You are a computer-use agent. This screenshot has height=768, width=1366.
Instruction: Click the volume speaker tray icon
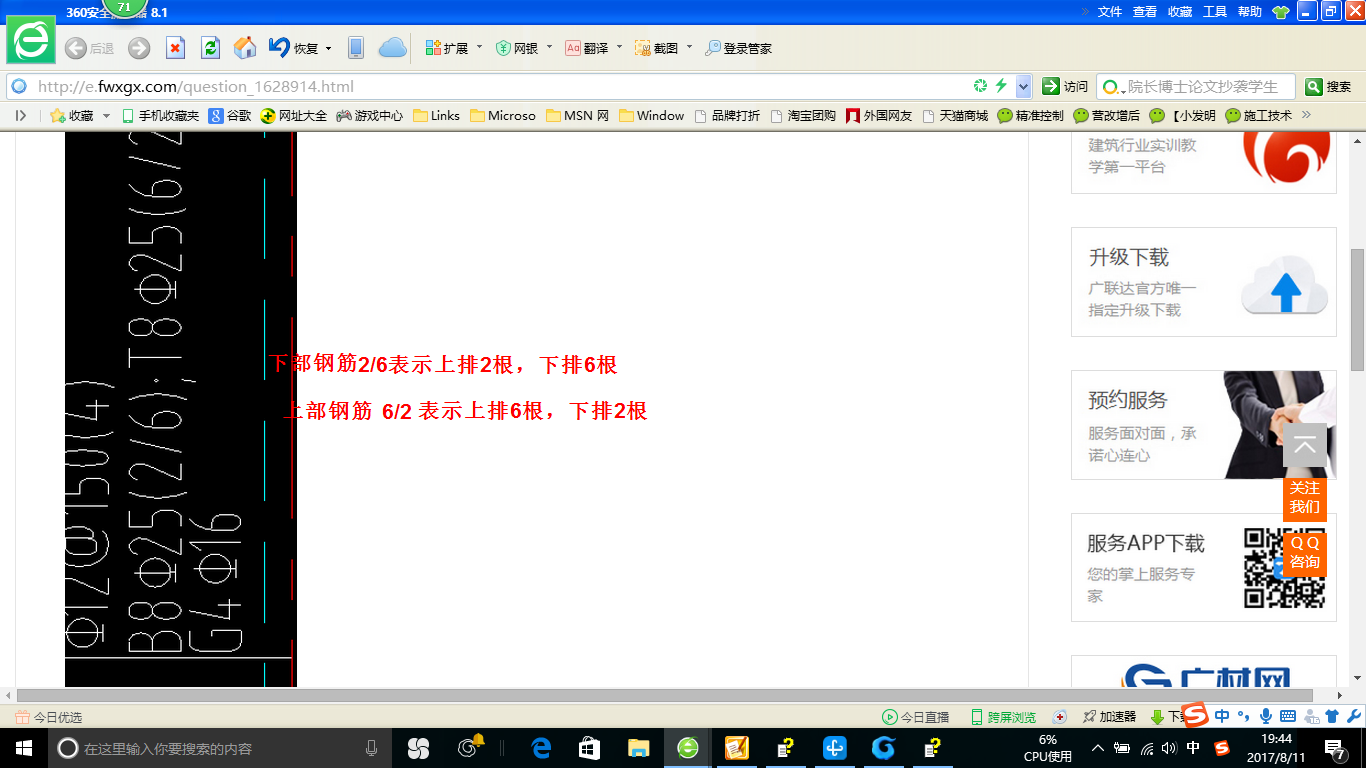click(1169, 748)
